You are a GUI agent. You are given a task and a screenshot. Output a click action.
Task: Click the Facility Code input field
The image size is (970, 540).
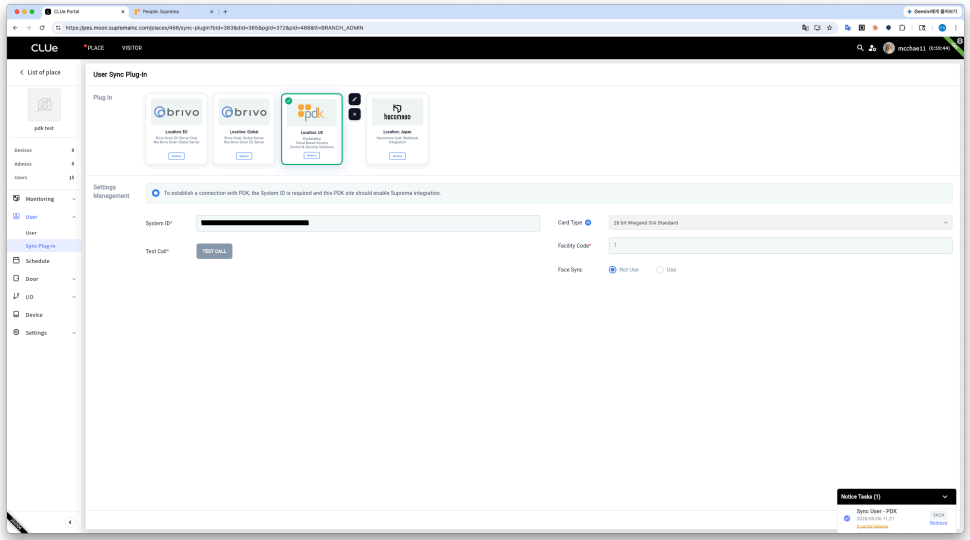780,246
